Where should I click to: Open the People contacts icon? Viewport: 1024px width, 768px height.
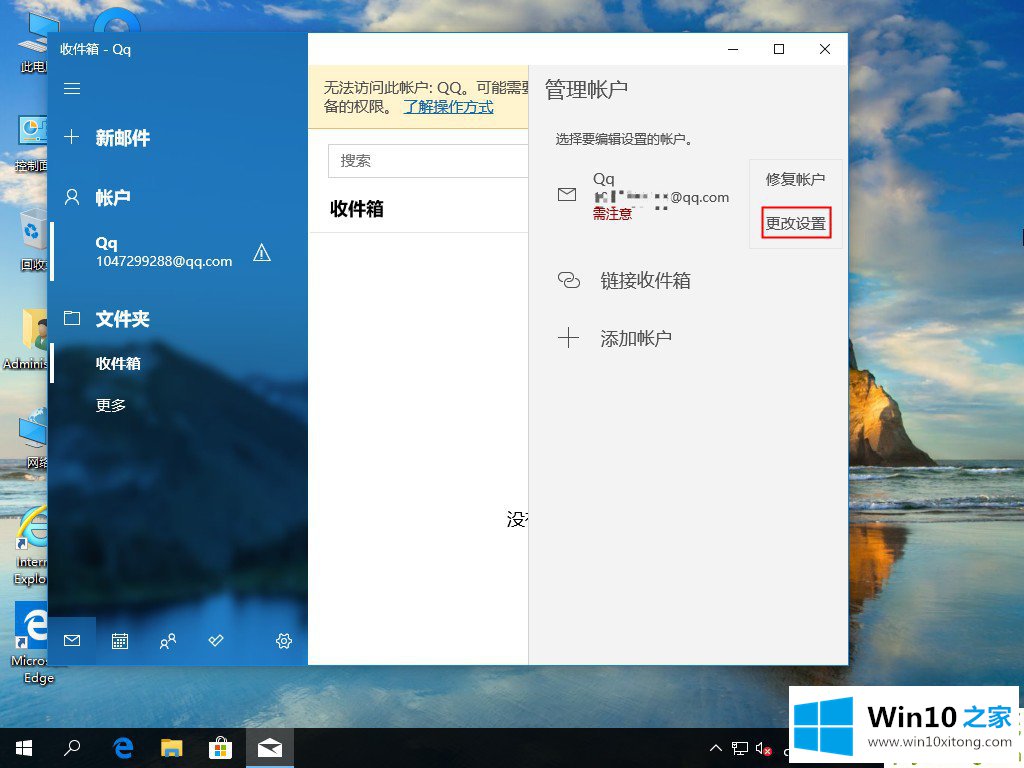(168, 641)
